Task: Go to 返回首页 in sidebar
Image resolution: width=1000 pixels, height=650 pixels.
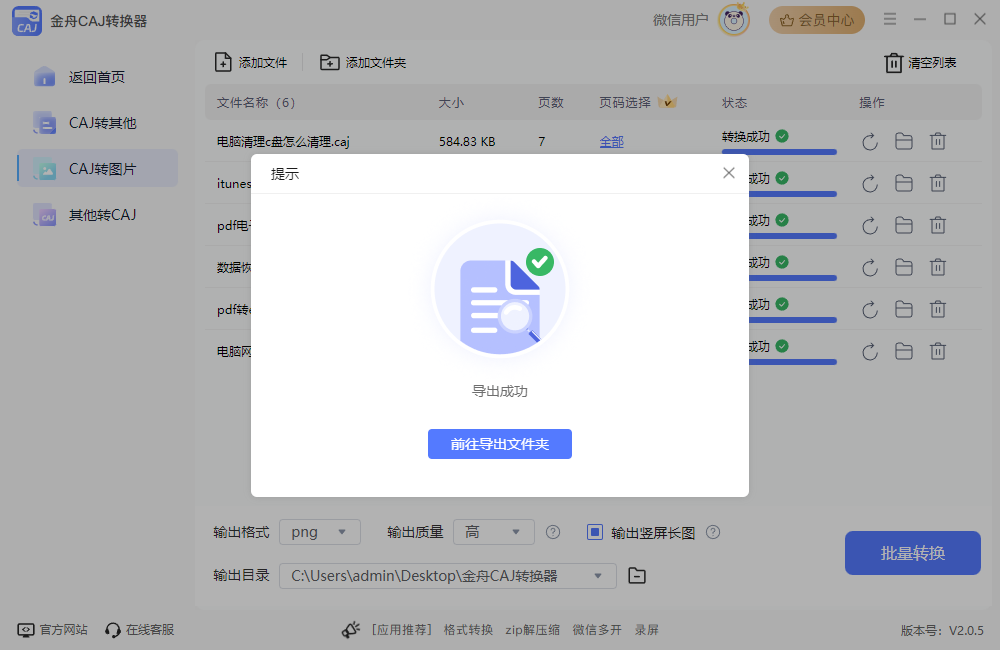Action: [97, 77]
